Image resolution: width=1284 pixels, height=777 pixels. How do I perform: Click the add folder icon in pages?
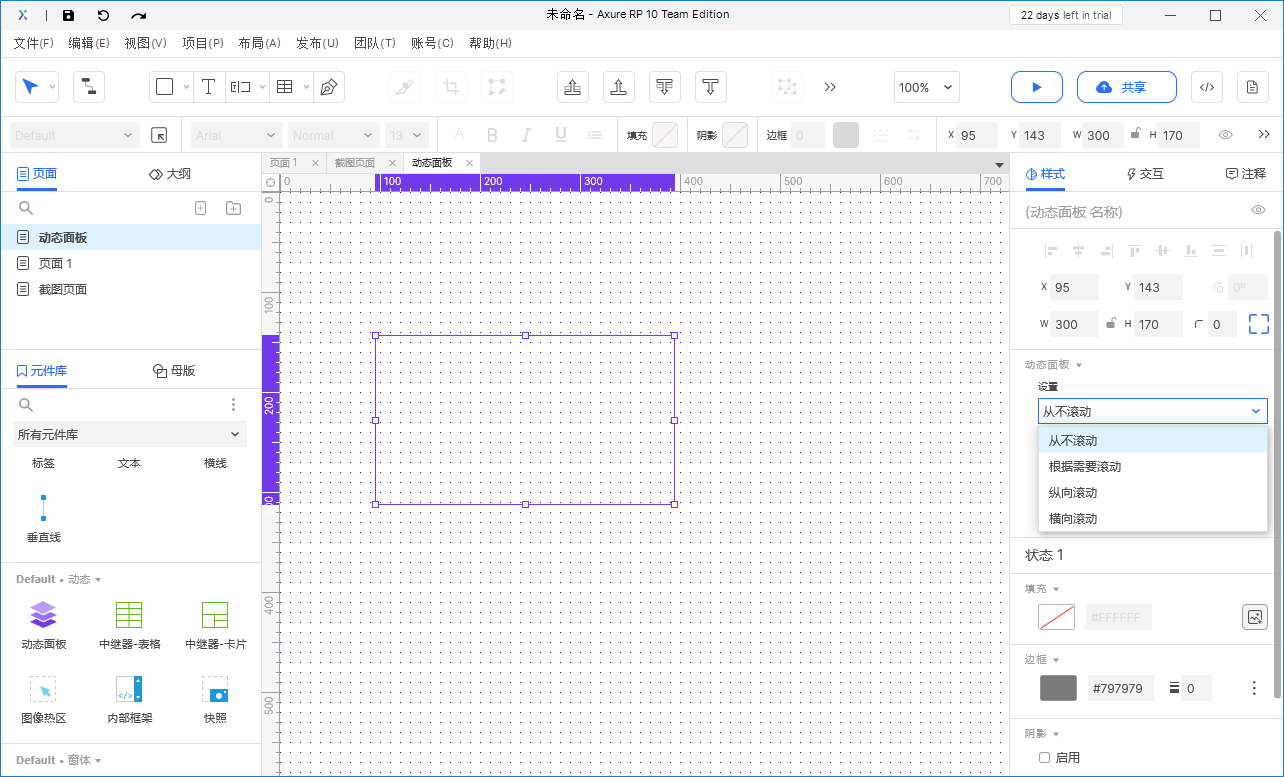[233, 208]
